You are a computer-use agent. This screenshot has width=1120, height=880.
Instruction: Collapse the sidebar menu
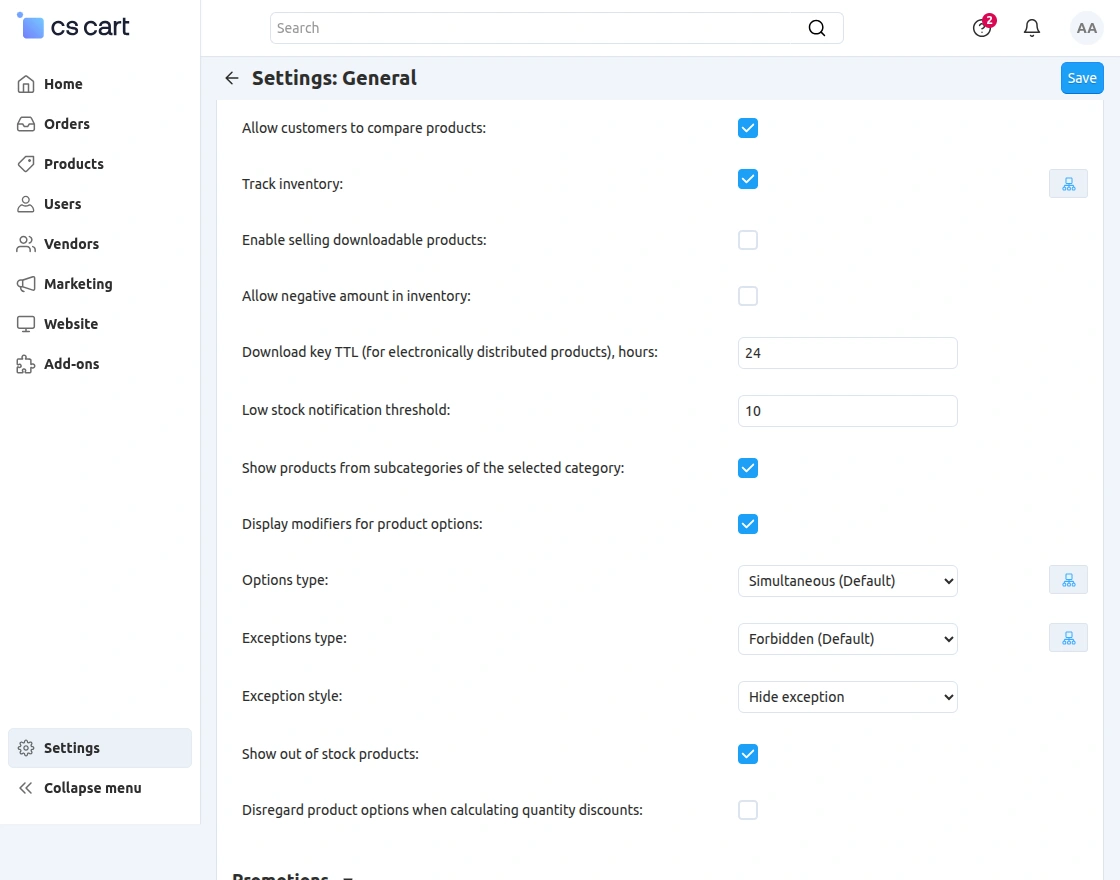[x=92, y=788]
